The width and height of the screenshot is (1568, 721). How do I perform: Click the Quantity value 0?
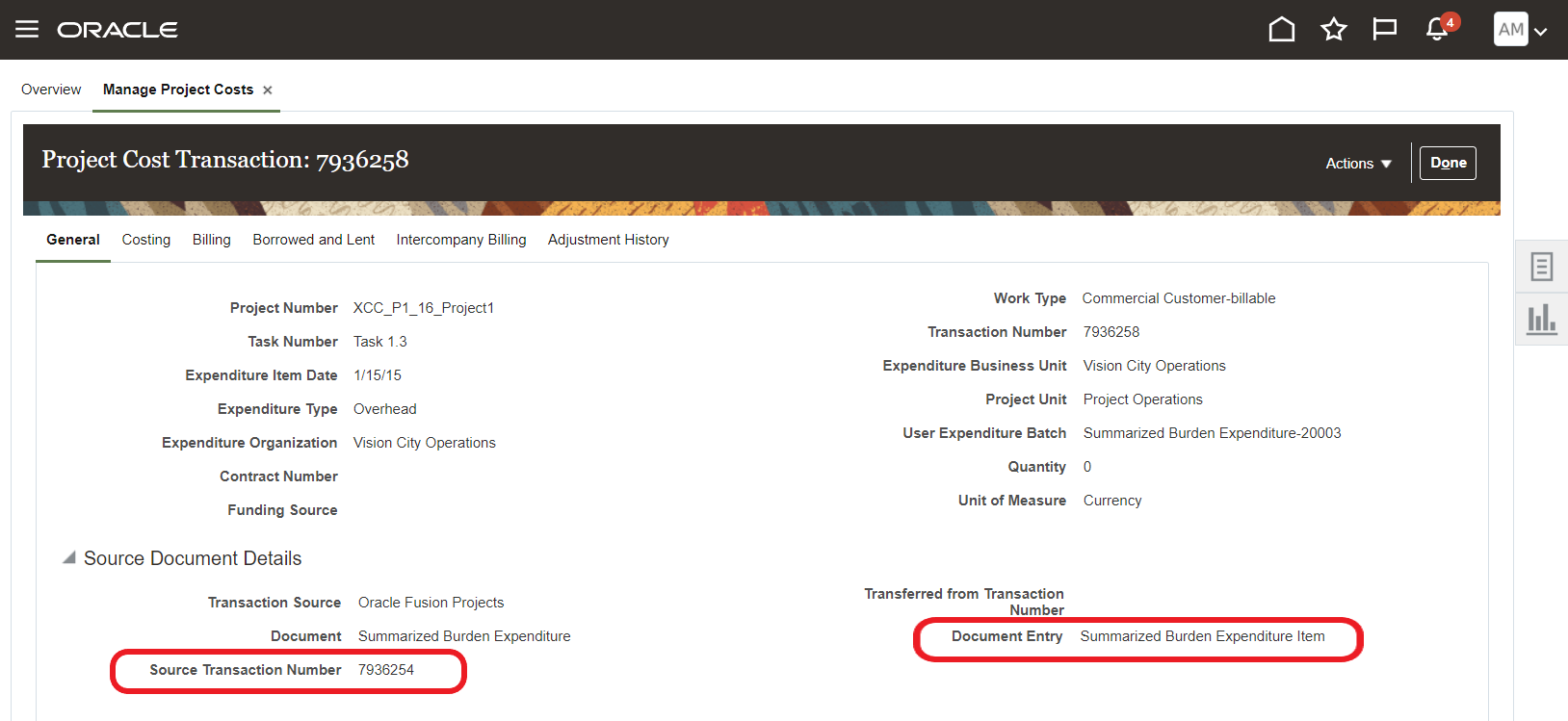coord(1087,467)
